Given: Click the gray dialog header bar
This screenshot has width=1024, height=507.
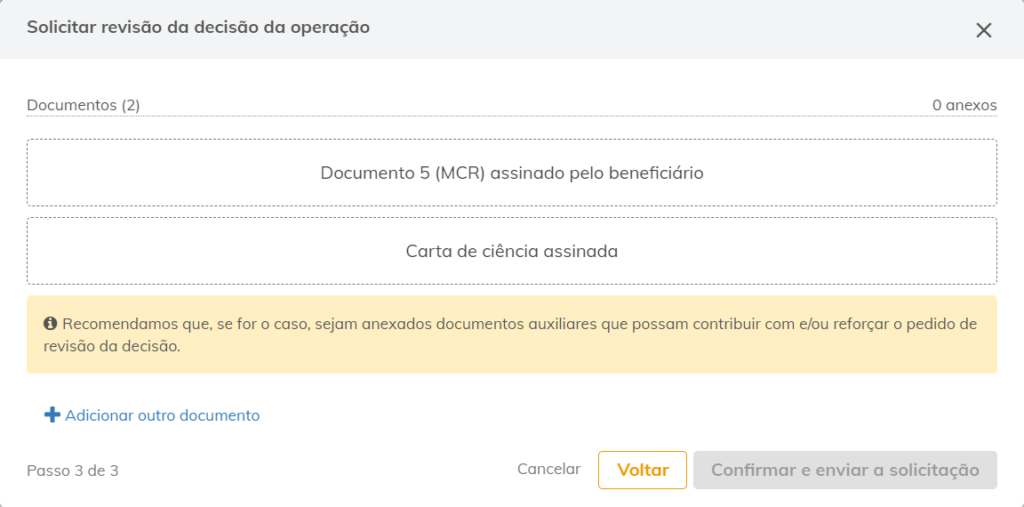Looking at the screenshot, I should click(512, 29).
